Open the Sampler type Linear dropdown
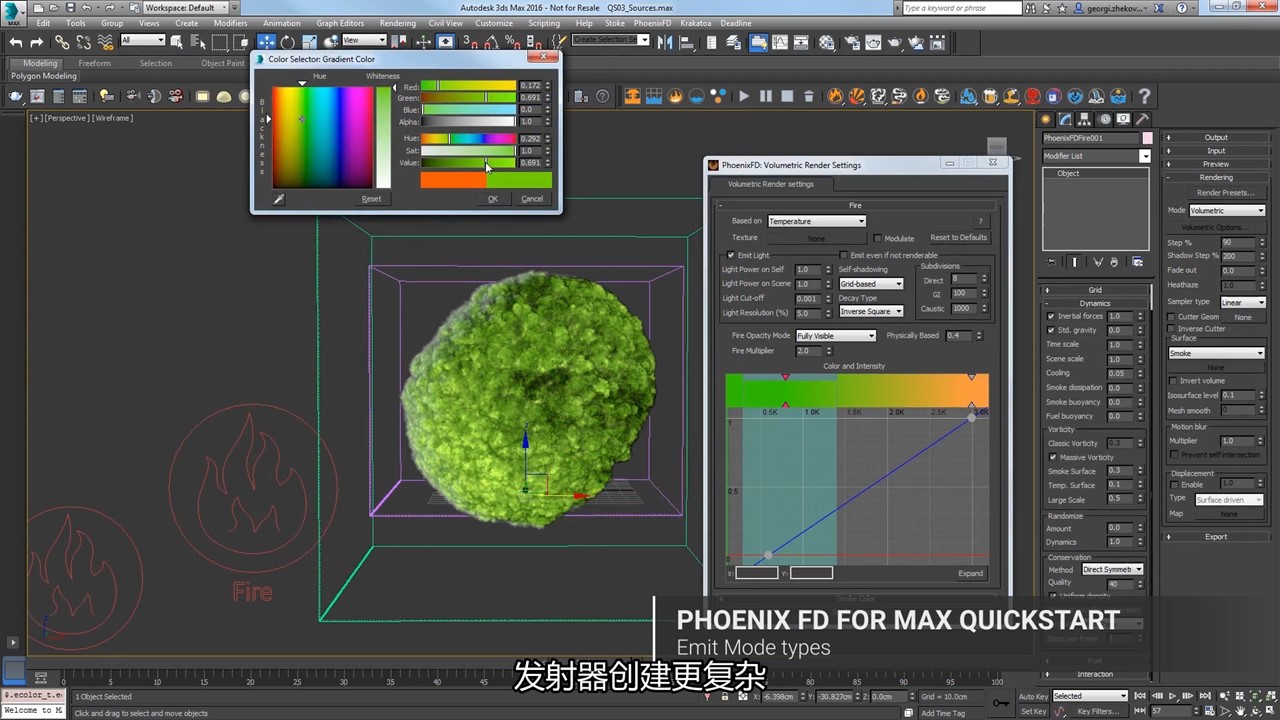The height and width of the screenshot is (720, 1280). [1243, 302]
